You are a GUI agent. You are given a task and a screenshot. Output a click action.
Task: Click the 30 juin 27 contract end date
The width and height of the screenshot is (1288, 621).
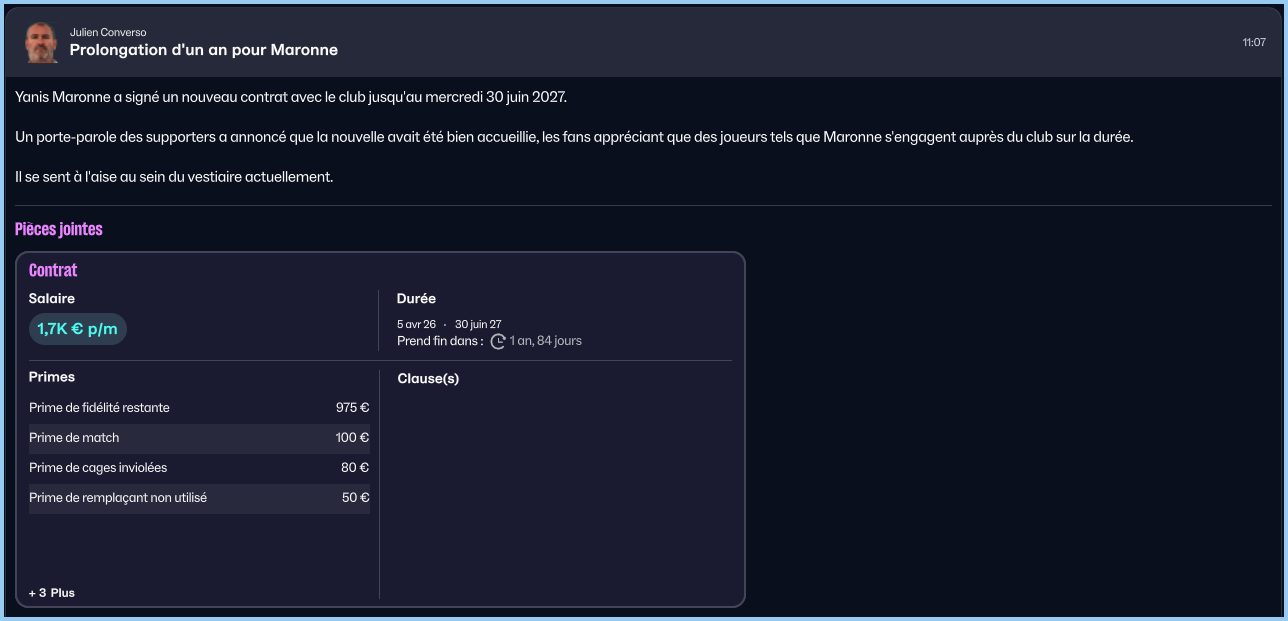pyautogui.click(x=478, y=324)
